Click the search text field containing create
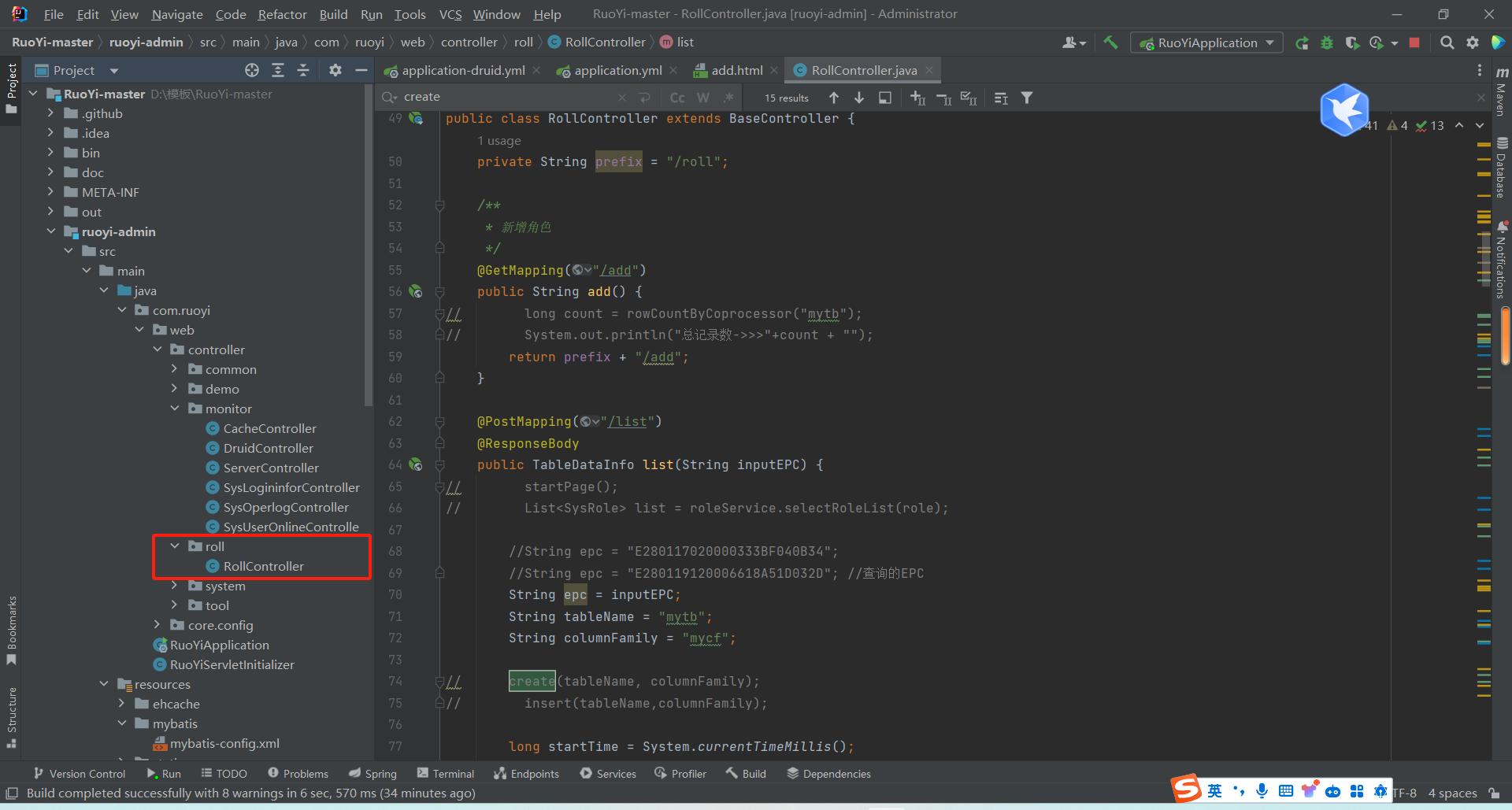Viewport: 1512px width, 810px height. click(508, 97)
